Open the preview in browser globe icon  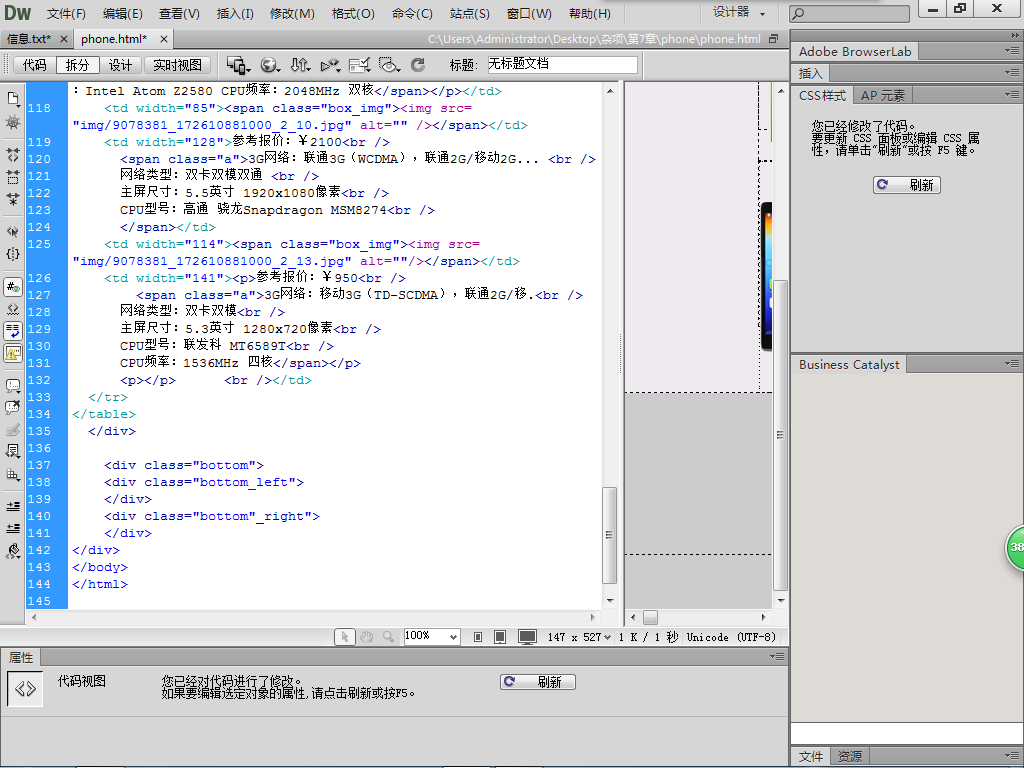click(269, 65)
